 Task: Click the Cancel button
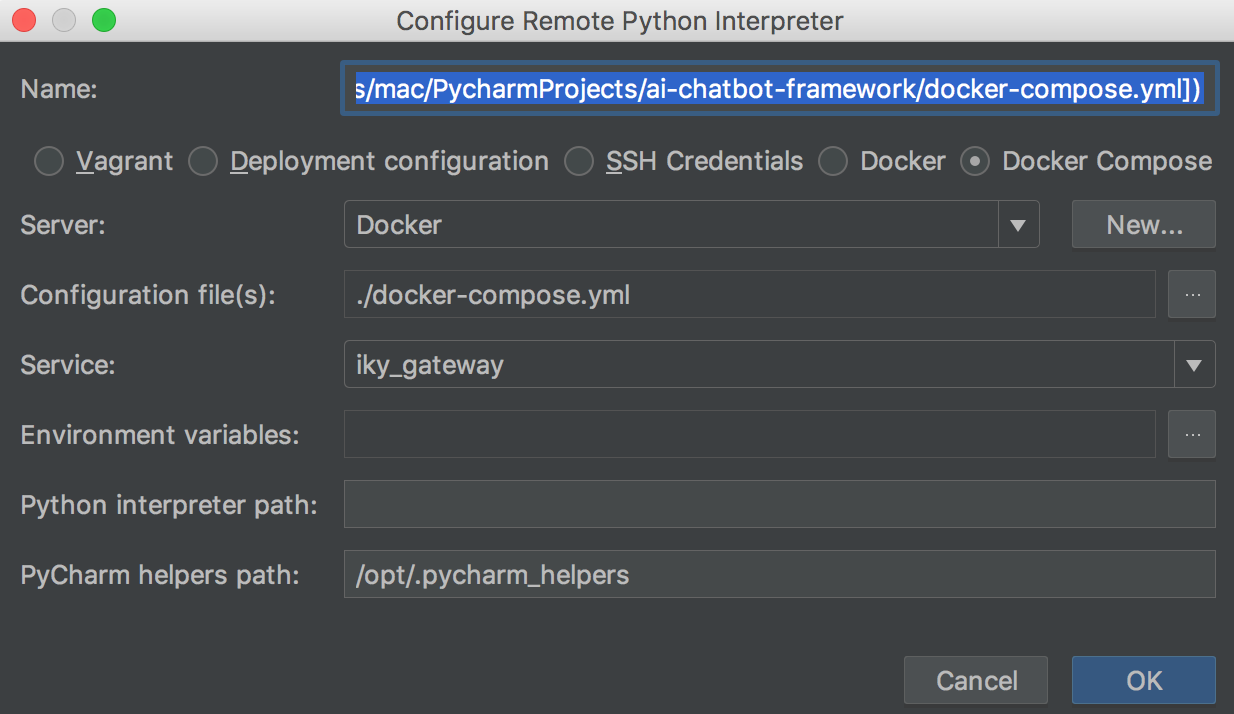point(976,681)
